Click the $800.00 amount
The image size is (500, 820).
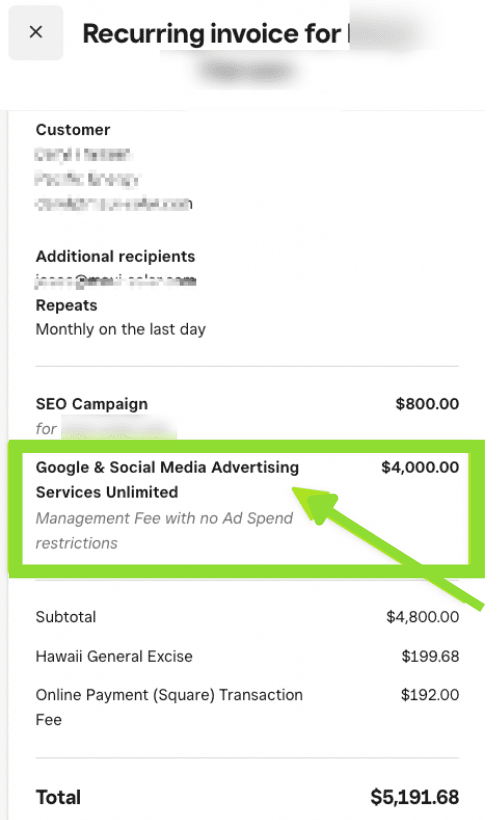[x=427, y=404]
